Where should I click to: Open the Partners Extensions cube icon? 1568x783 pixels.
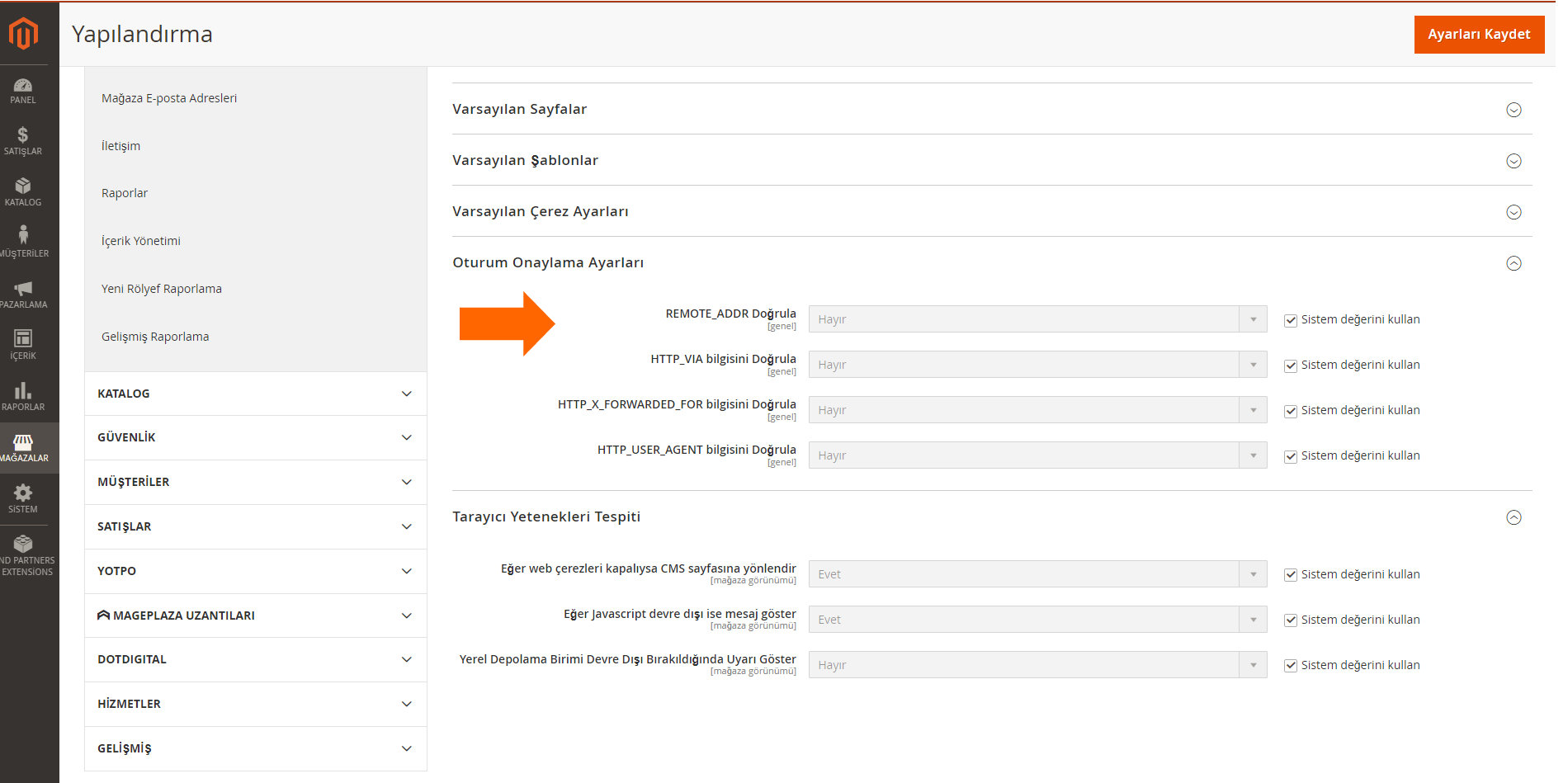tap(23, 543)
